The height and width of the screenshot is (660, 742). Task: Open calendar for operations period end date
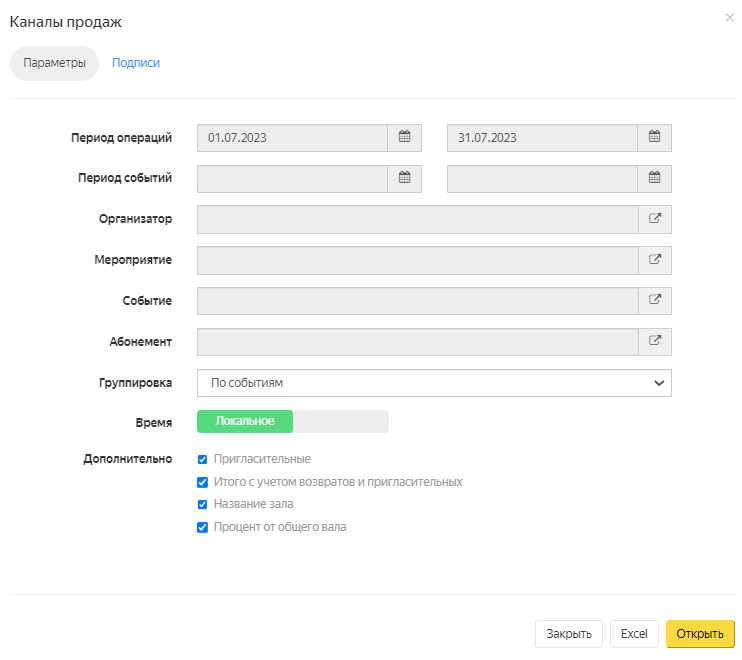coord(654,138)
